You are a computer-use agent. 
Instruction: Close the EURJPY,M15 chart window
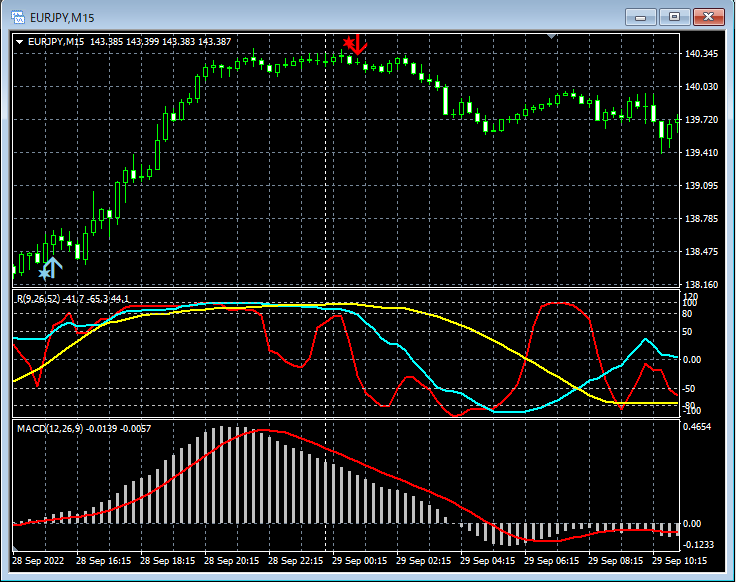(x=708, y=17)
